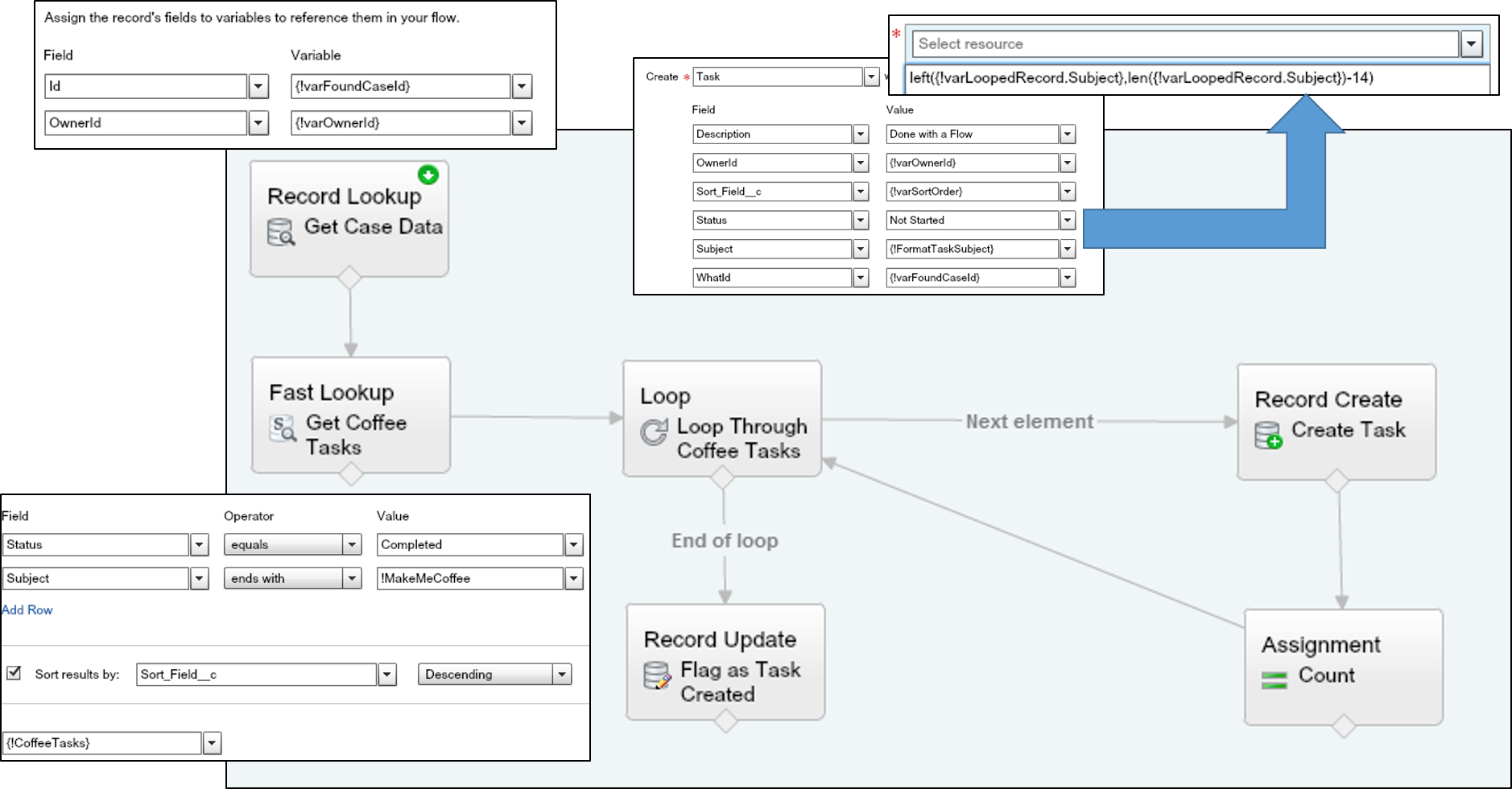Click the Loop circular arrow icon

pos(654,432)
